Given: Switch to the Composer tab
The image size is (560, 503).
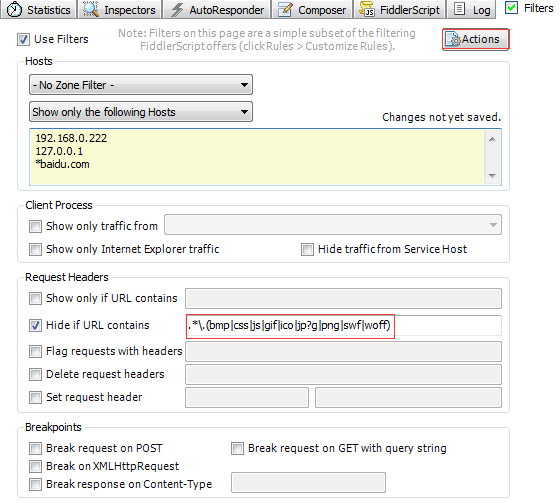Looking at the screenshot, I should point(312,10).
